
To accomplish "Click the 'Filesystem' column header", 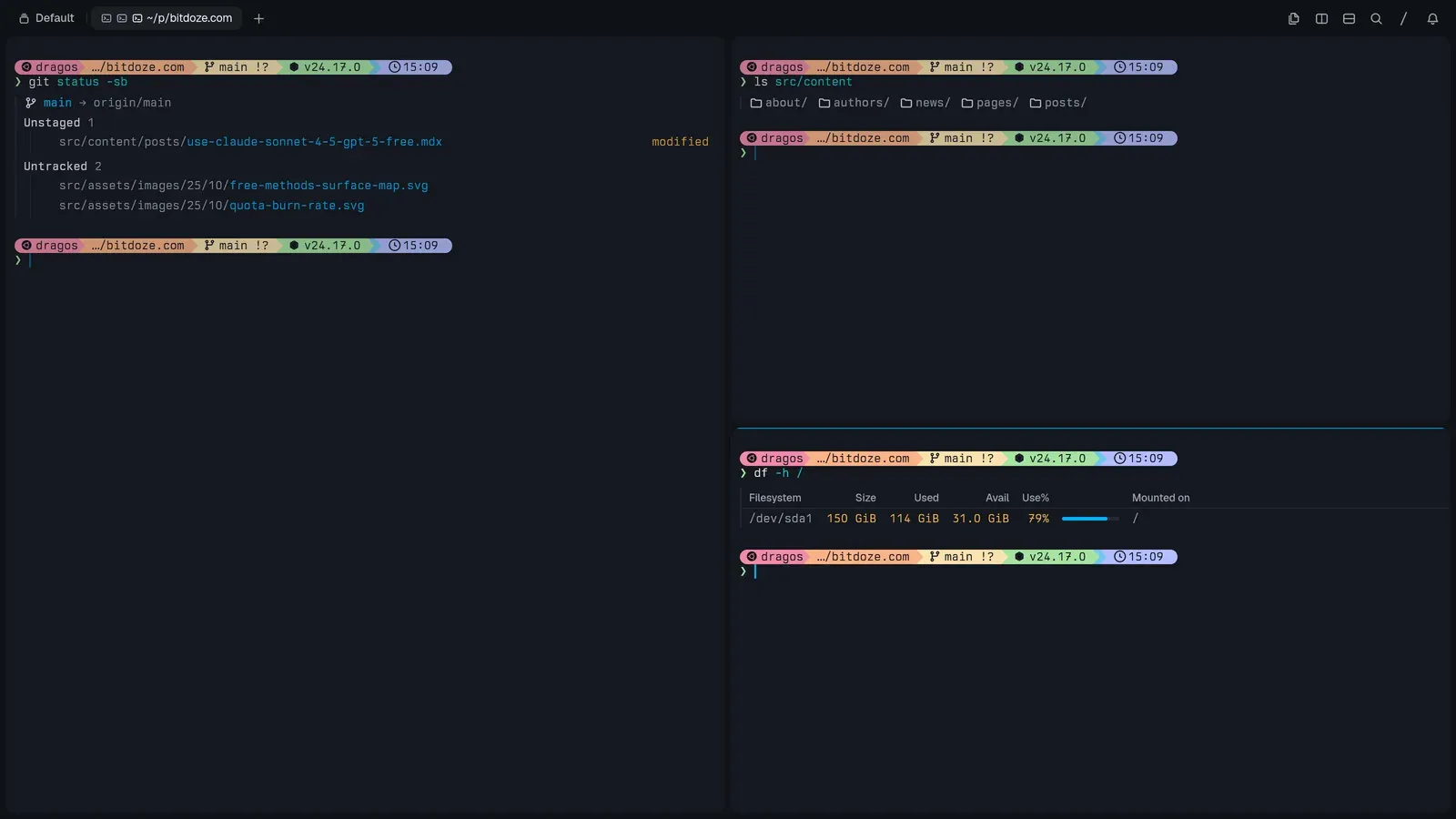I will pyautogui.click(x=774, y=498).
